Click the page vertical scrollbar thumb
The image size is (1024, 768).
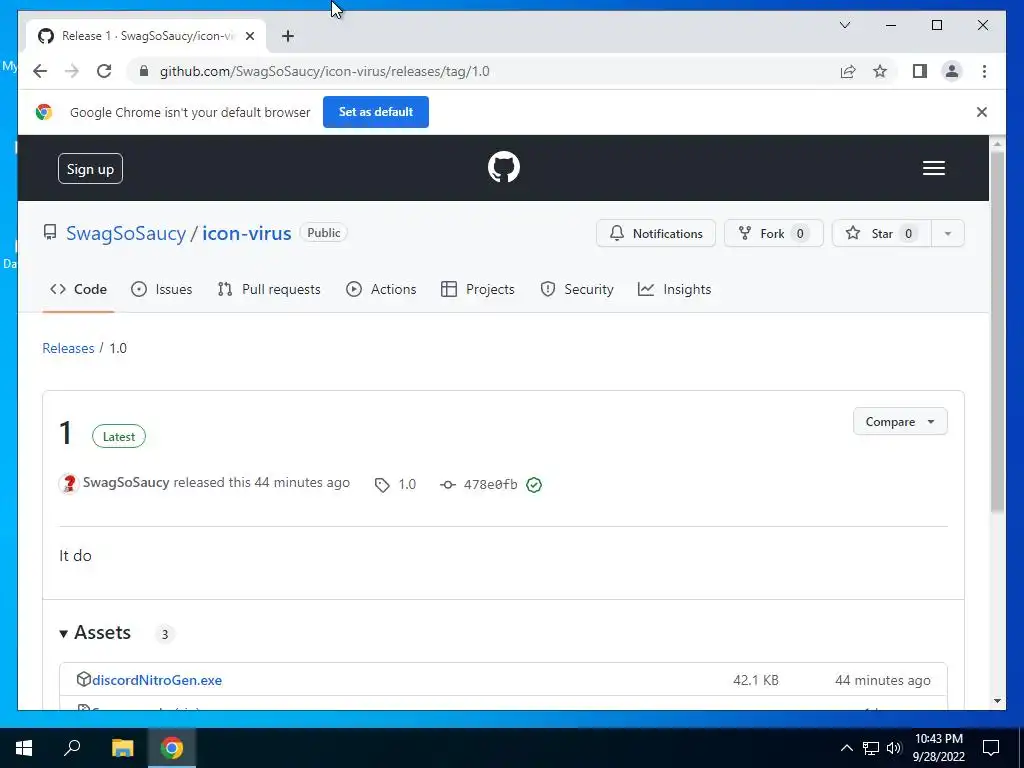pos(997,331)
